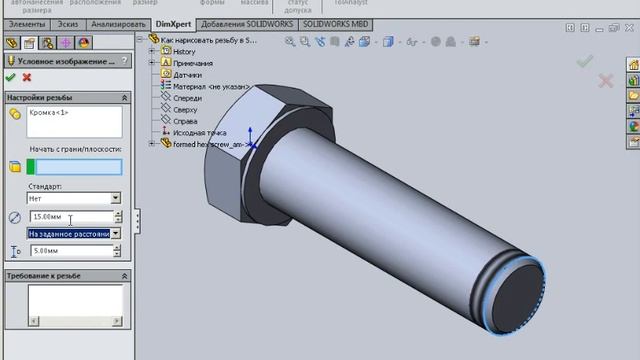Open the DimXpertManager tab icon
This screenshot has width=640, height=360.
point(66,43)
